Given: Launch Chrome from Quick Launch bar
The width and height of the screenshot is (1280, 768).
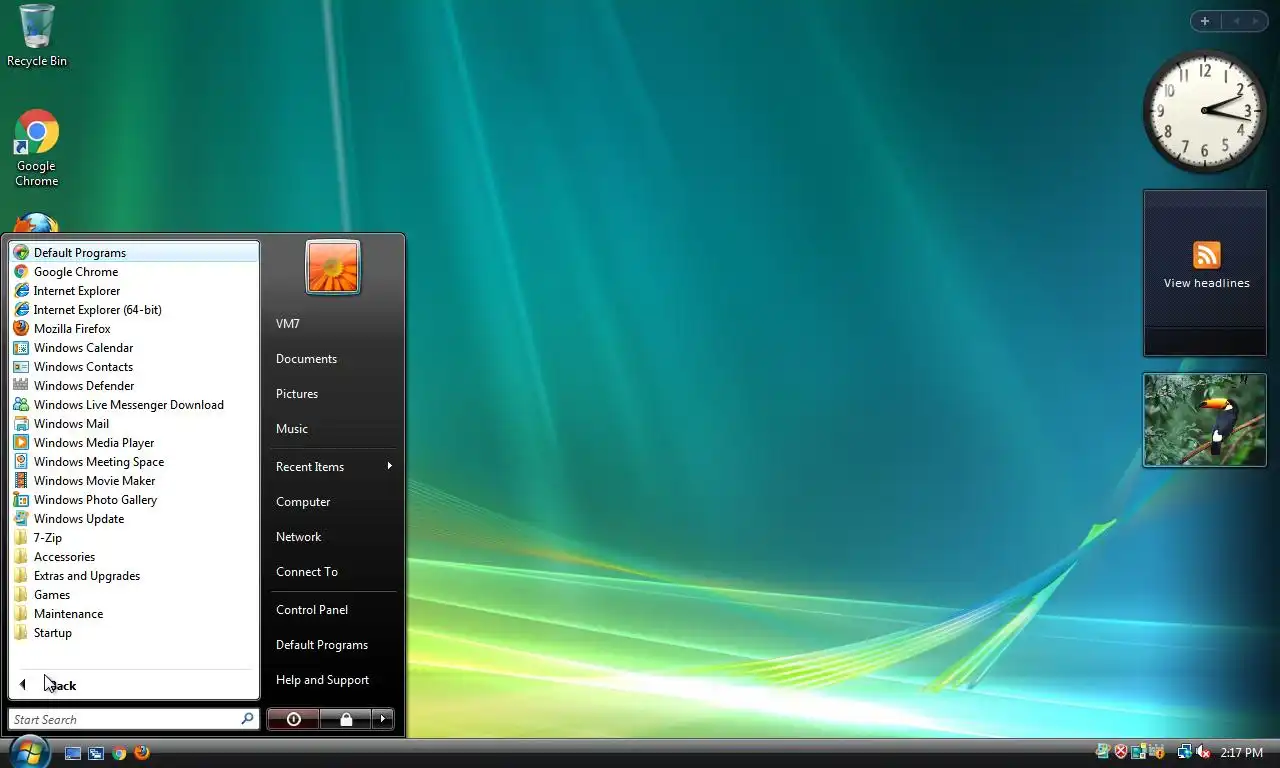Looking at the screenshot, I should pyautogui.click(x=119, y=753).
